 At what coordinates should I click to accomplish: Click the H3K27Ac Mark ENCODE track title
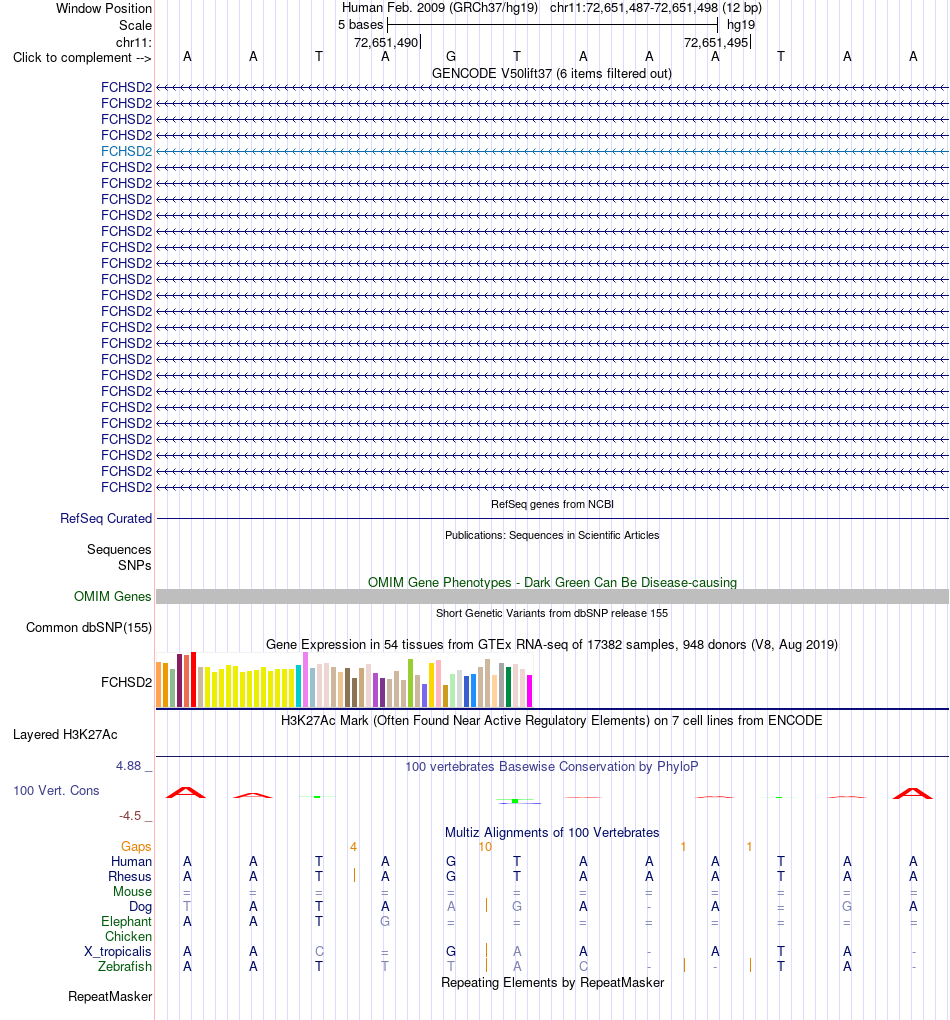point(552,721)
